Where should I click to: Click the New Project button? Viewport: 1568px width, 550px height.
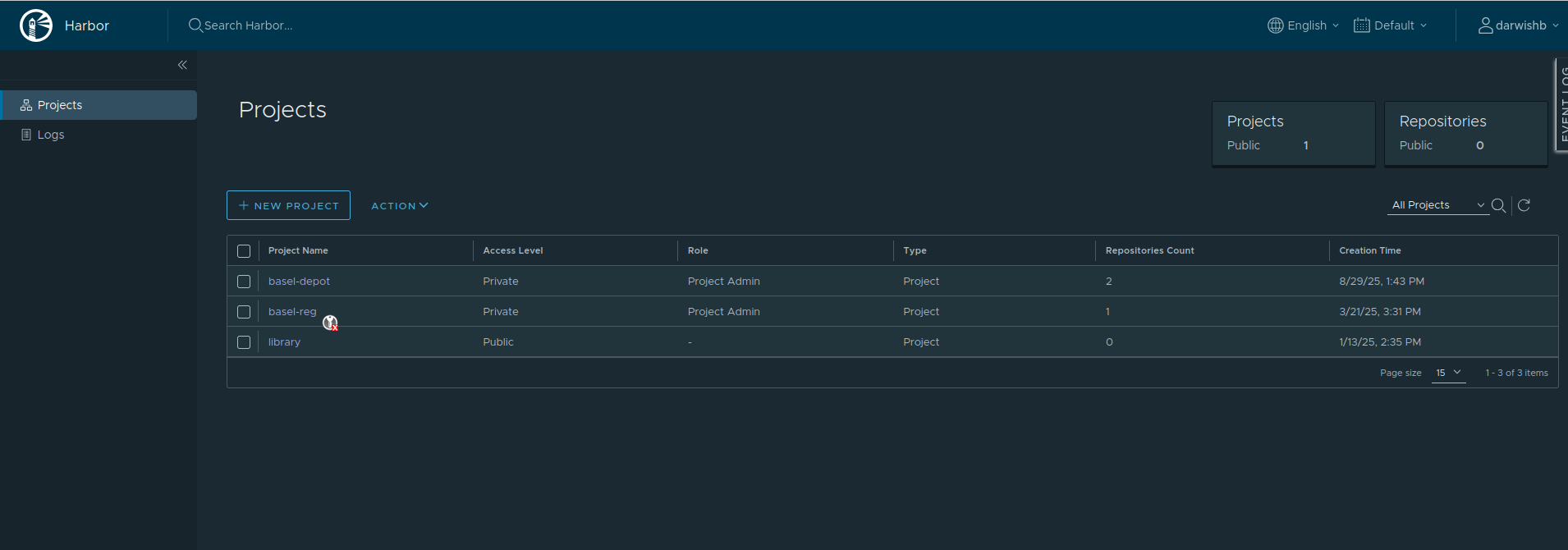pyautogui.click(x=288, y=205)
